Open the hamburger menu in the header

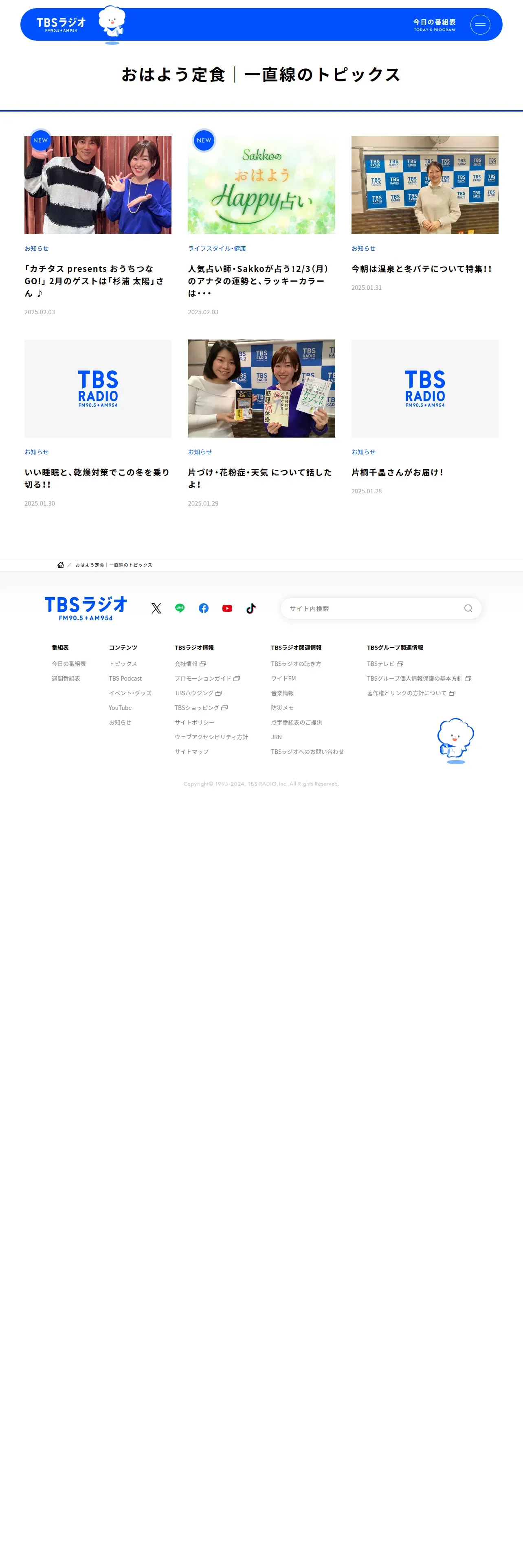pyautogui.click(x=480, y=24)
